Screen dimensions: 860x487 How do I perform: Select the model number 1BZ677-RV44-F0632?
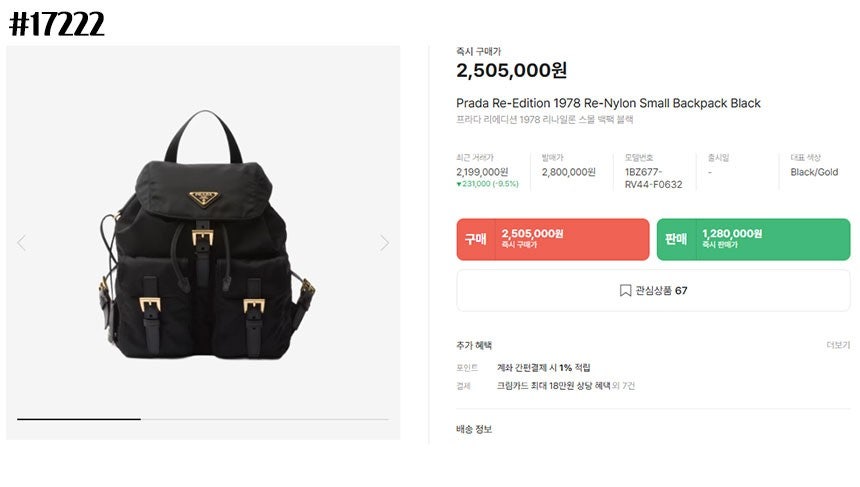(654, 178)
